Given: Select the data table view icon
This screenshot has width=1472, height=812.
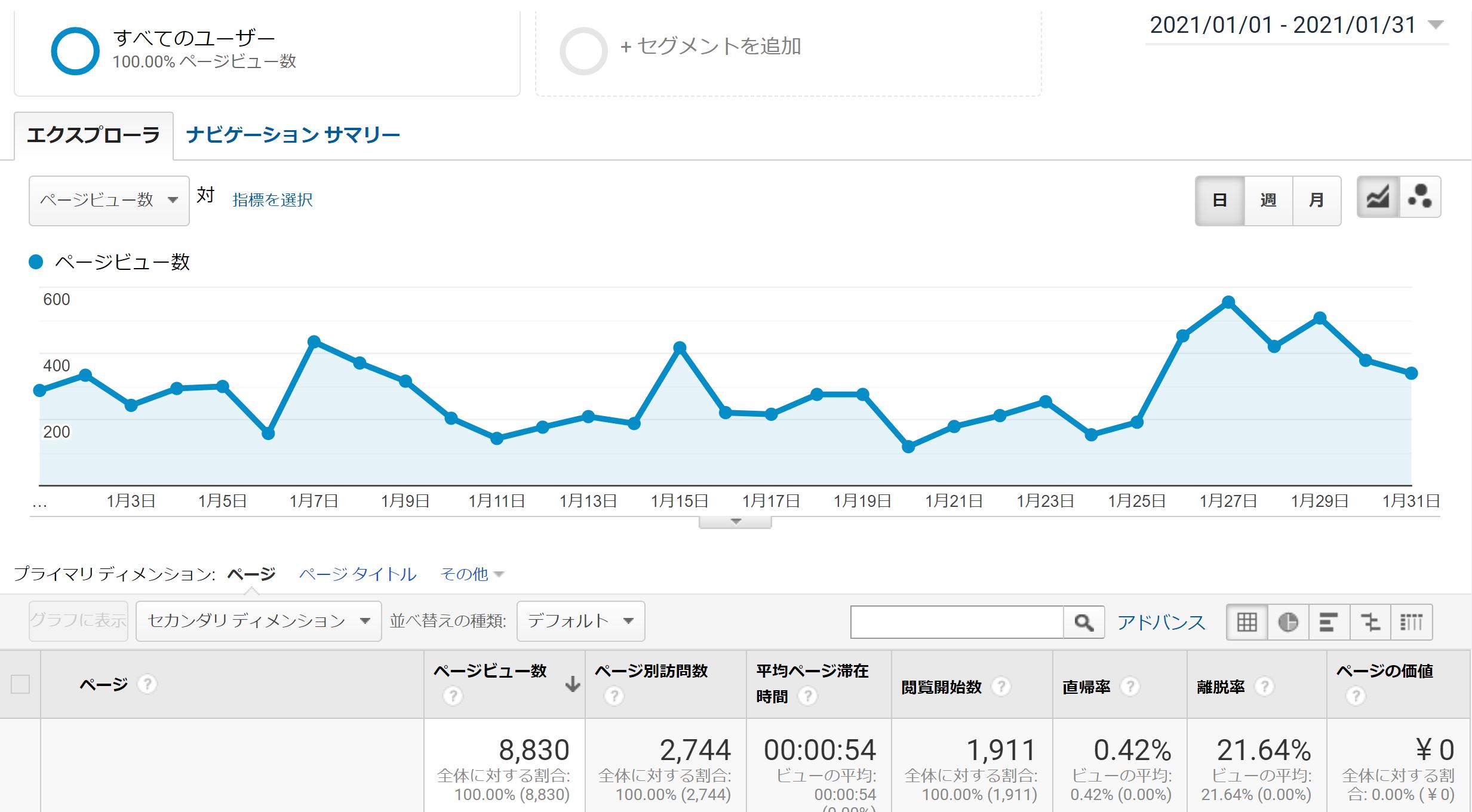Looking at the screenshot, I should (1247, 622).
